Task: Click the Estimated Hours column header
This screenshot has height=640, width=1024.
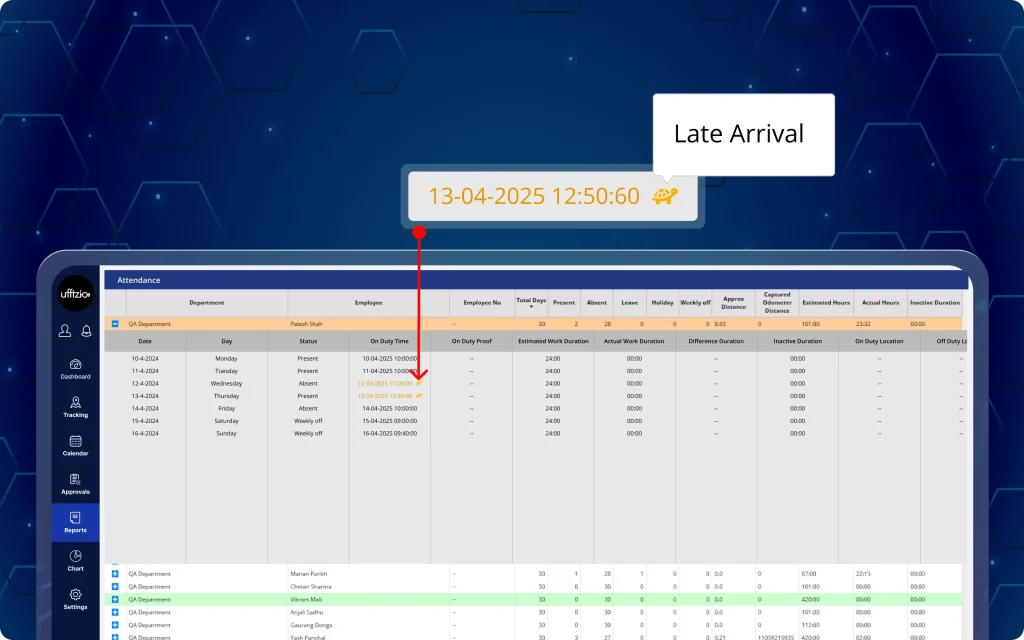Action: tap(826, 303)
